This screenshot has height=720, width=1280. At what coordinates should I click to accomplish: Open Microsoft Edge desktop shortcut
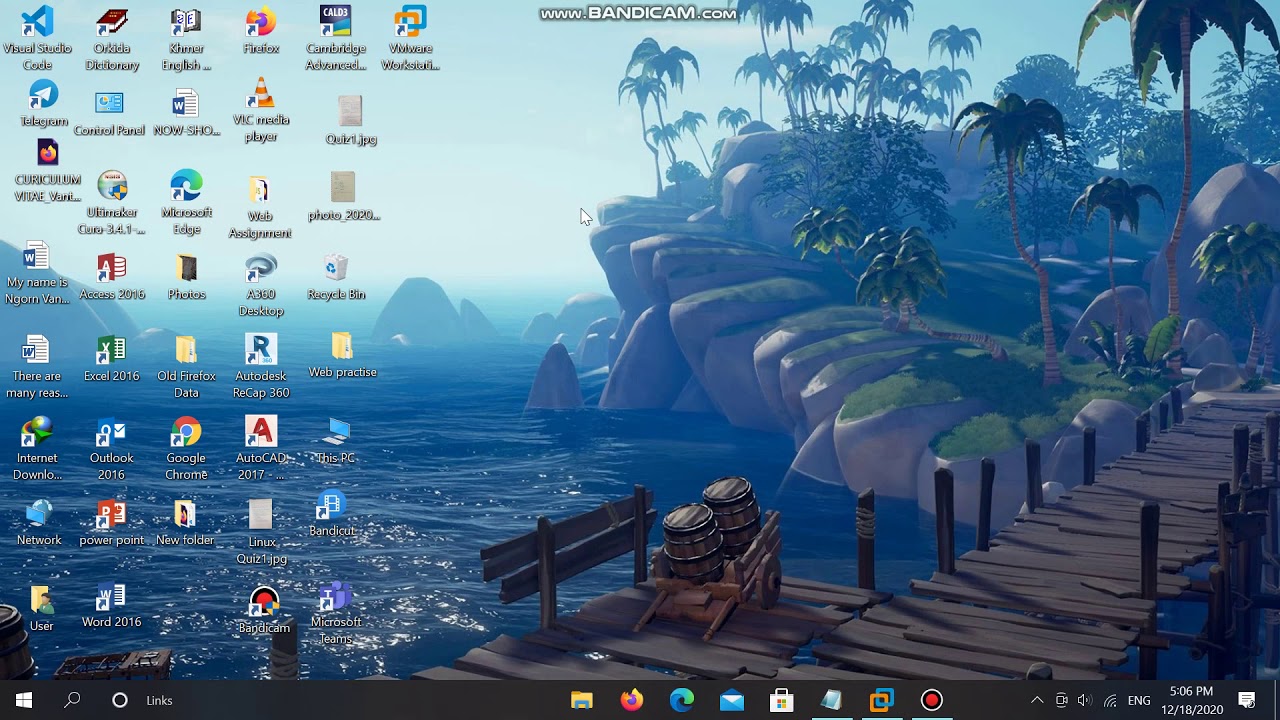(186, 203)
